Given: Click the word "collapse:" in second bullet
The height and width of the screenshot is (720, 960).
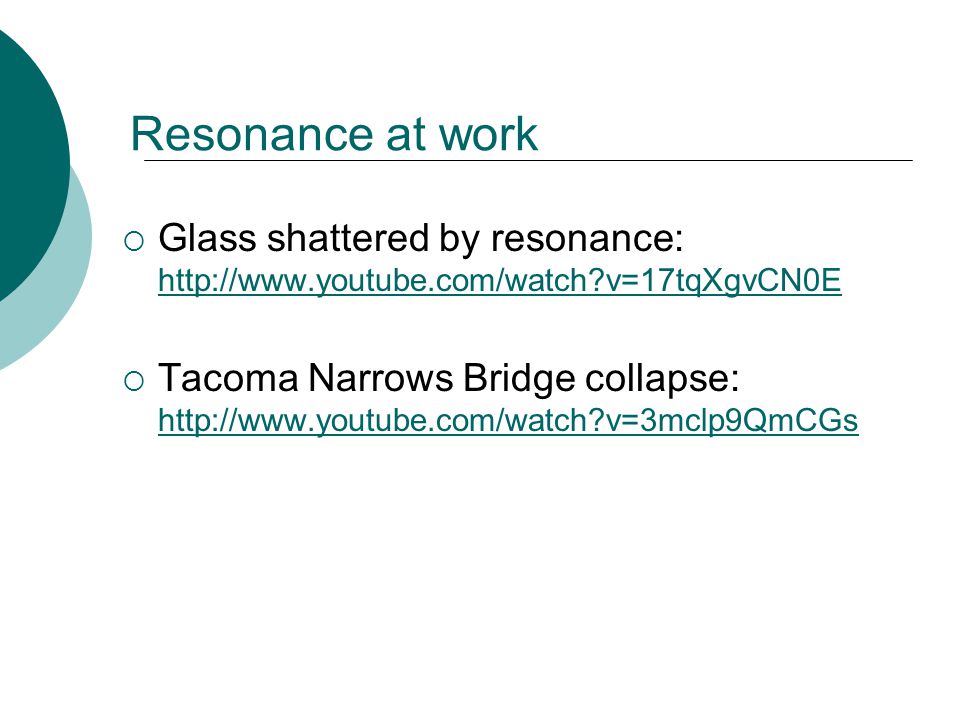Looking at the screenshot, I should coord(662,380).
